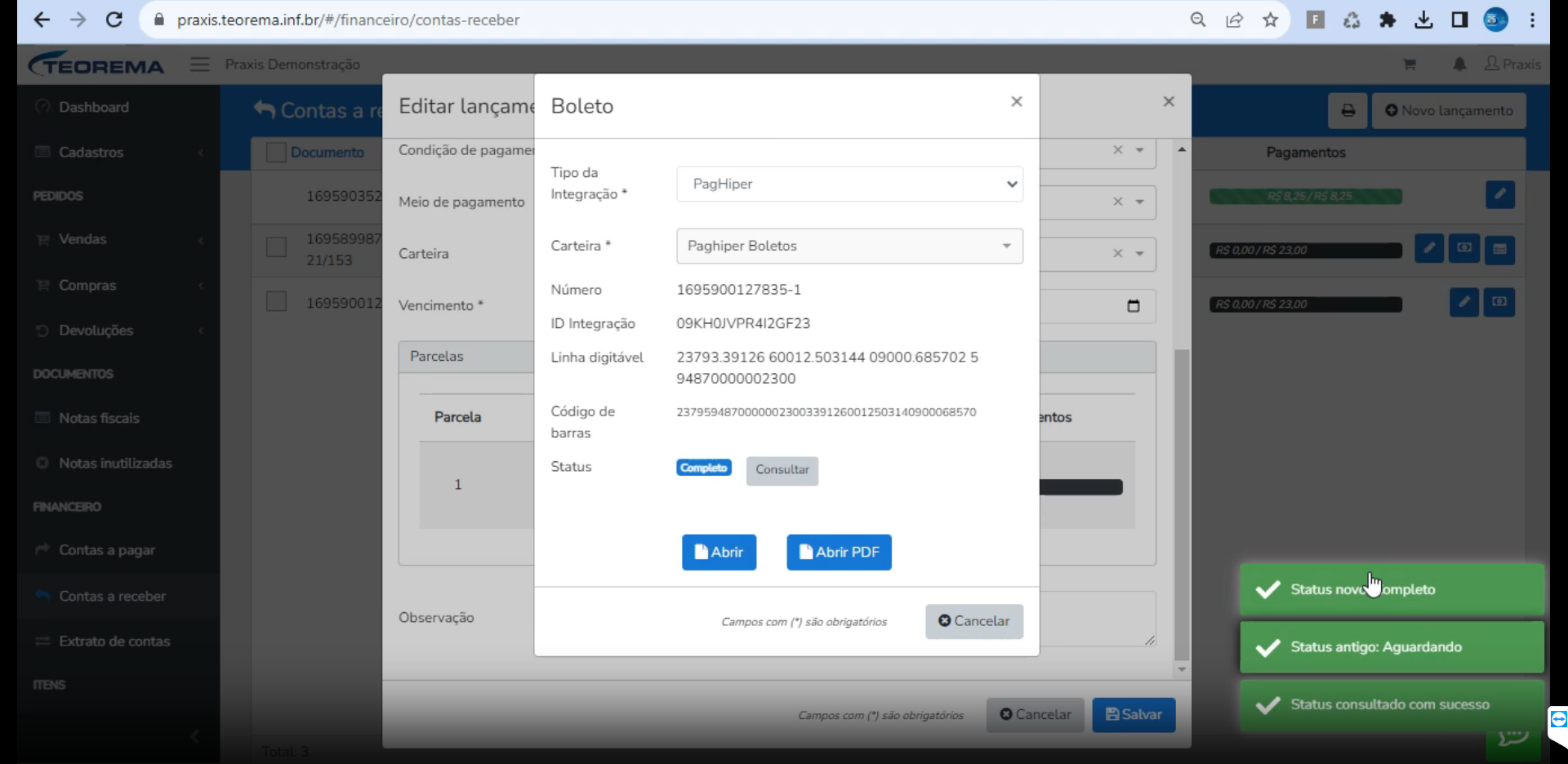Click the zoom magnifier icon in address bar
The image size is (1568, 764).
[1198, 20]
